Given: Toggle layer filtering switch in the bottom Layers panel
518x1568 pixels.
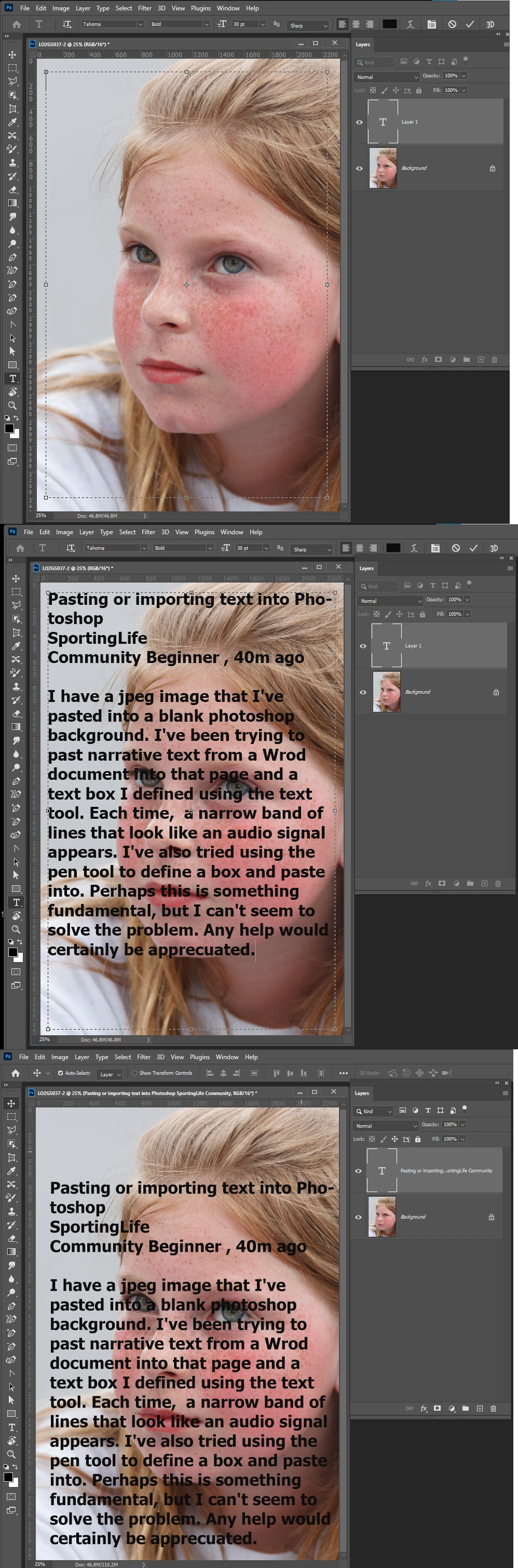Looking at the screenshot, I should [465, 1109].
